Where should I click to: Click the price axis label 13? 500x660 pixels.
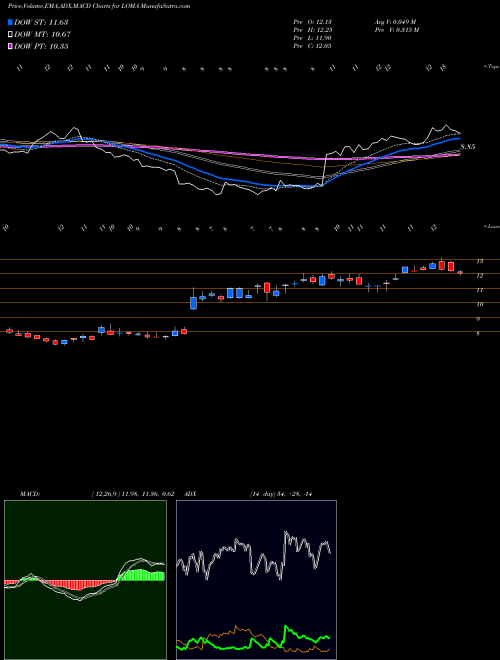coord(479,261)
